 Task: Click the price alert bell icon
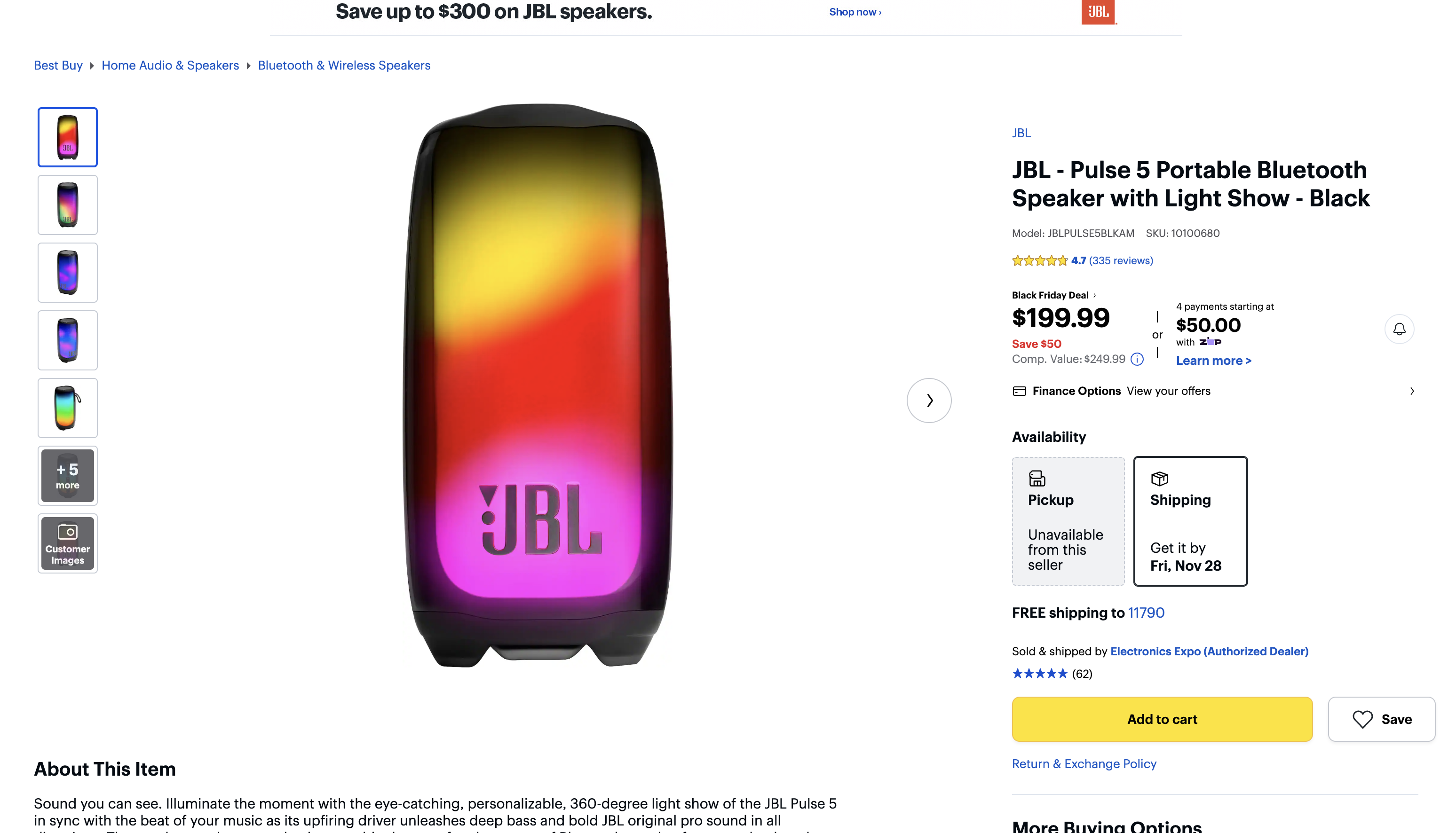tap(1399, 329)
